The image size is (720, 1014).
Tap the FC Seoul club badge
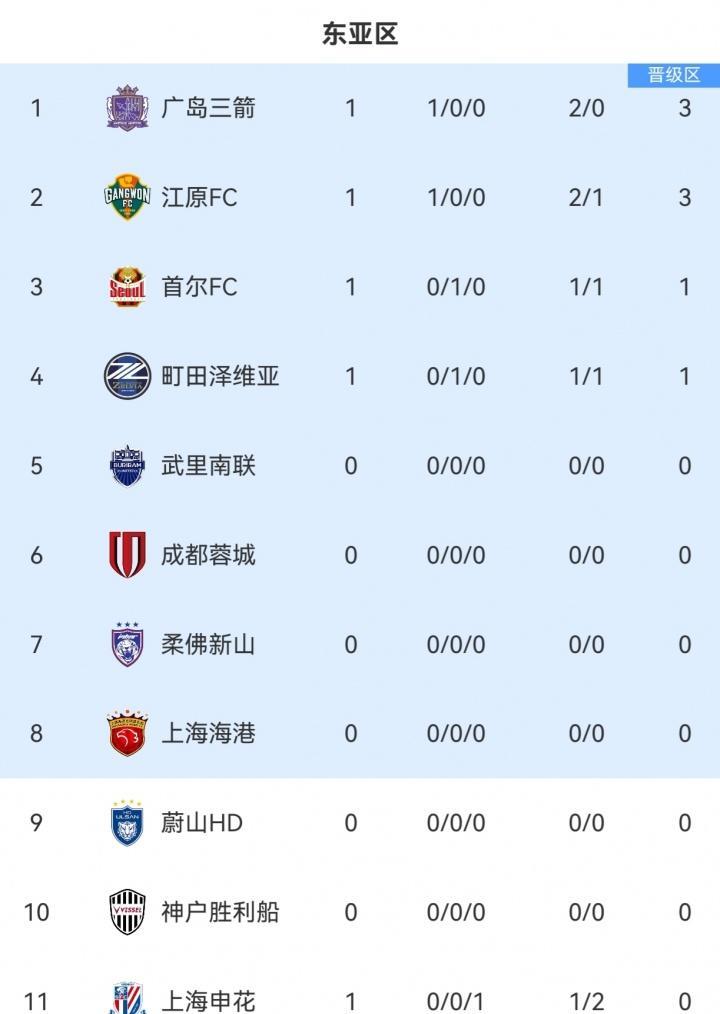127,287
